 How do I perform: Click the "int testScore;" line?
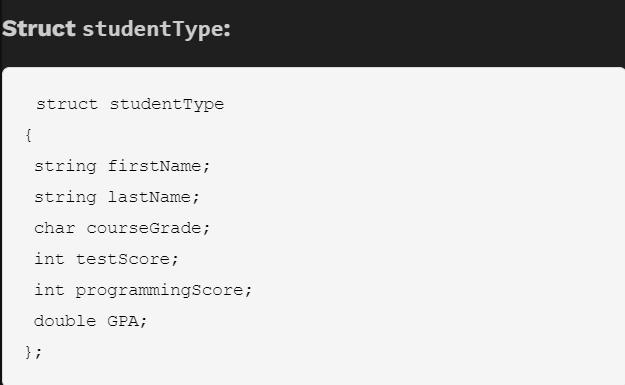click(x=106, y=259)
